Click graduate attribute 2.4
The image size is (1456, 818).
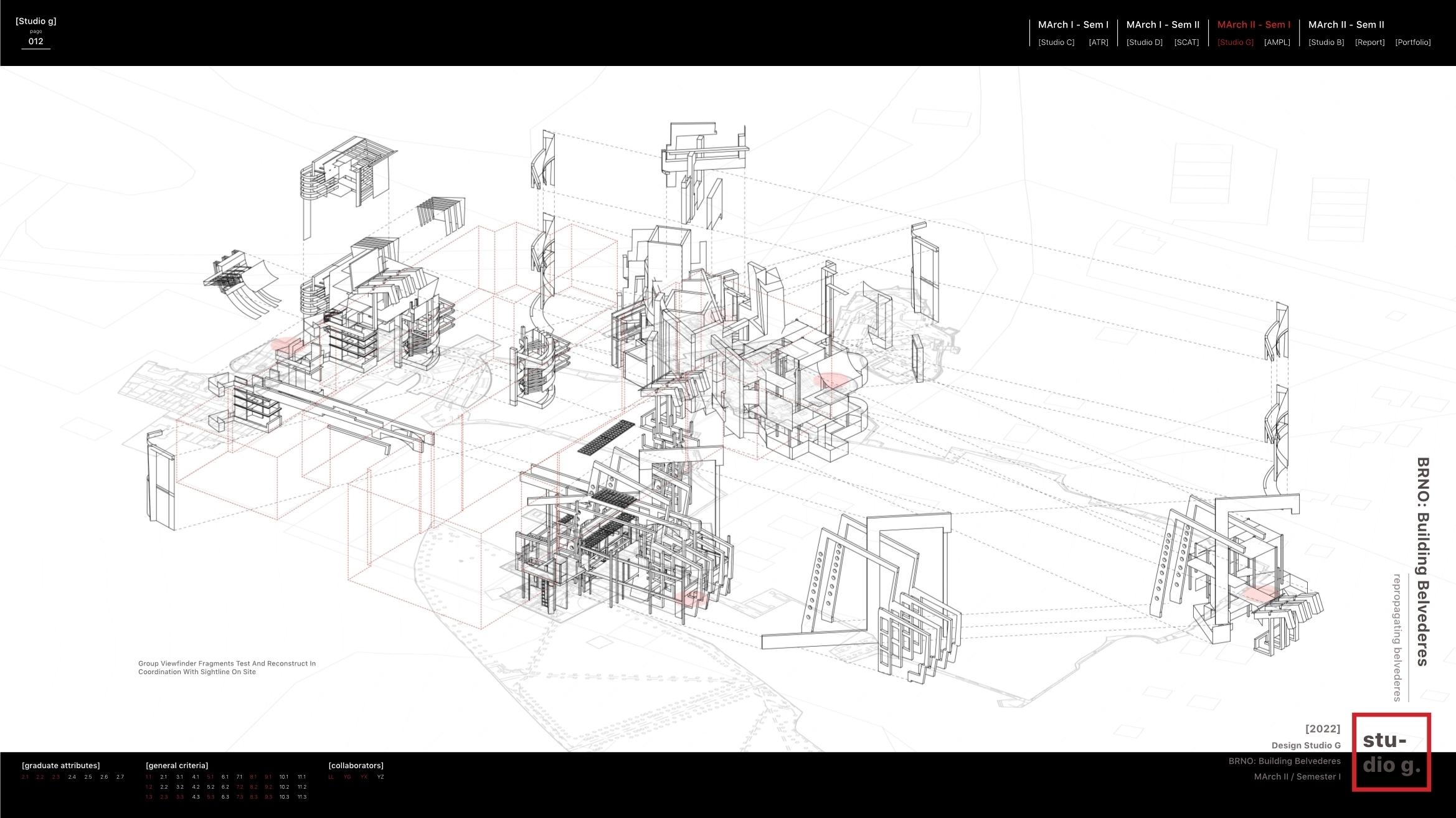(72, 777)
